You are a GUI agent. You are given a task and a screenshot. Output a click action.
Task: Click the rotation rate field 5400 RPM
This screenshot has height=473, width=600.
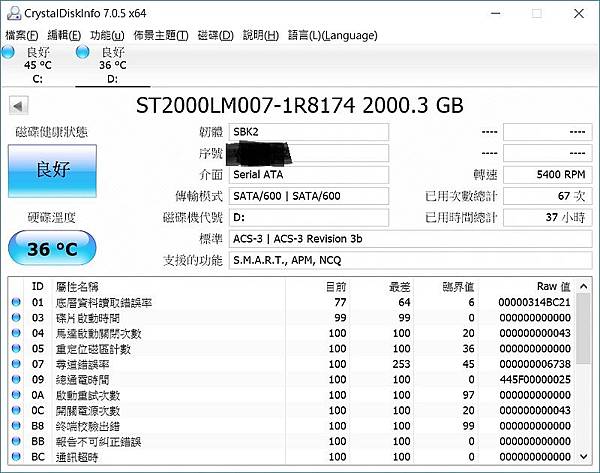point(548,175)
